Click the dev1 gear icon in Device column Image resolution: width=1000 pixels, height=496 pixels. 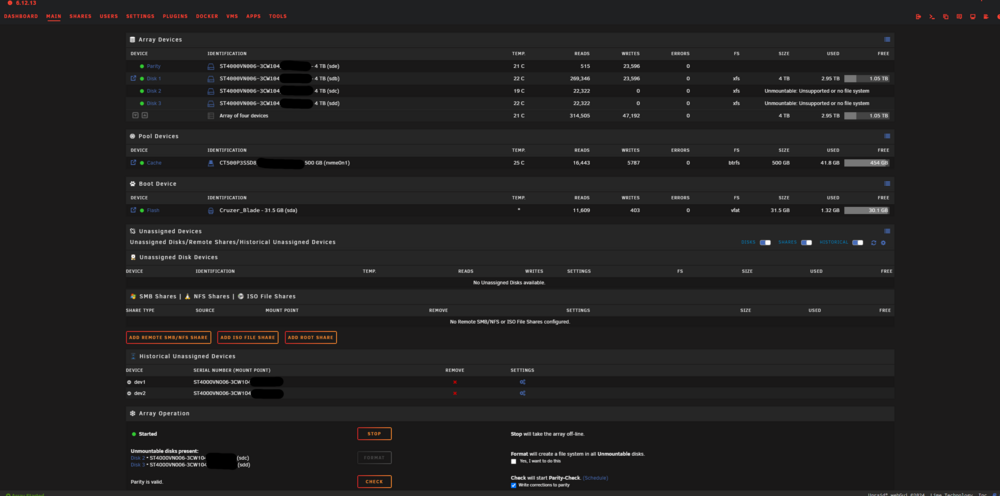click(129, 382)
